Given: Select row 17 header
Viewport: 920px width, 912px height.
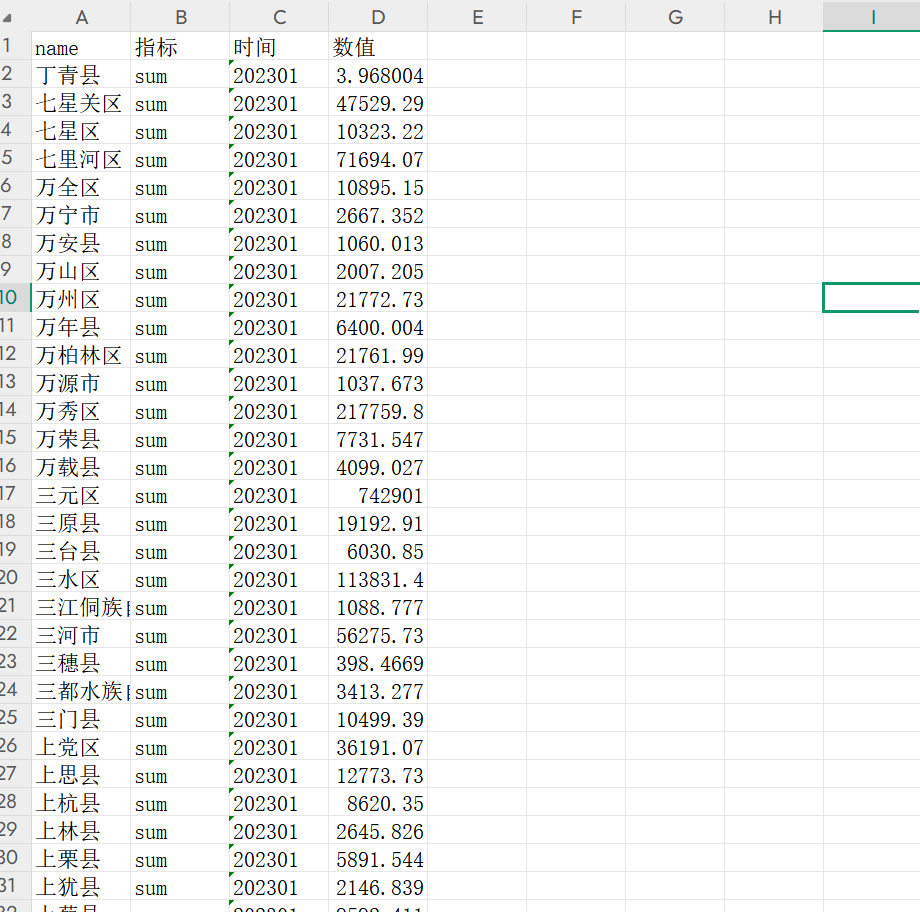Looking at the screenshot, I should 15,494.
